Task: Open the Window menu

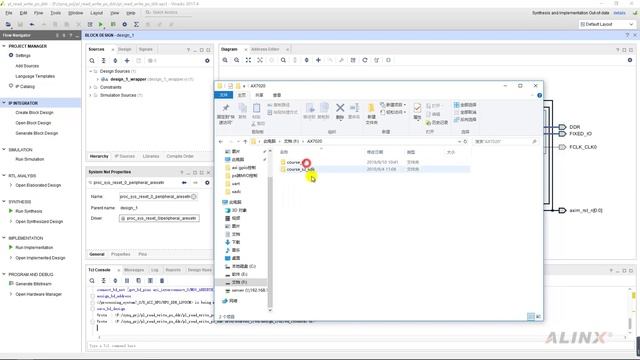Action: click(x=76, y=13)
